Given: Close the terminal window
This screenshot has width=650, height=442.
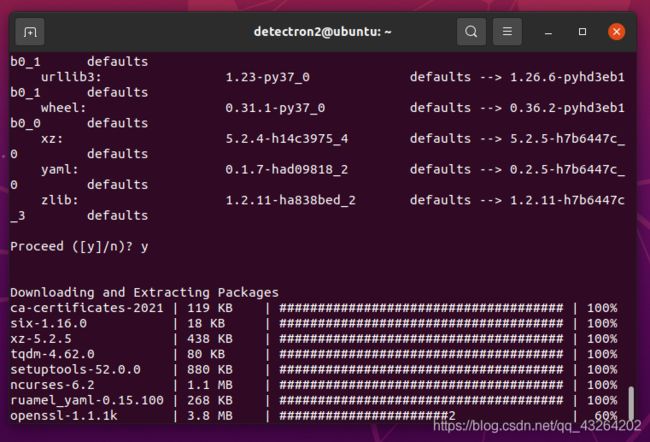Looking at the screenshot, I should (616, 32).
